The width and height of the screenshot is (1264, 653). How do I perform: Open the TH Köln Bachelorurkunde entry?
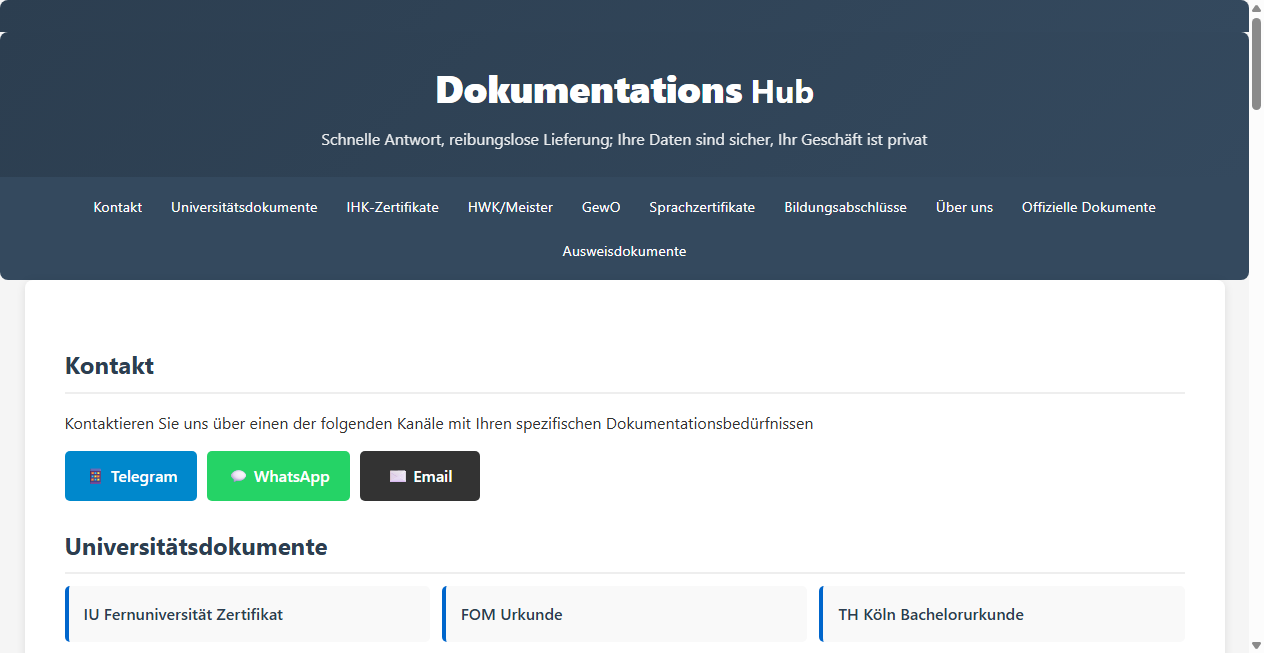tap(1002, 614)
